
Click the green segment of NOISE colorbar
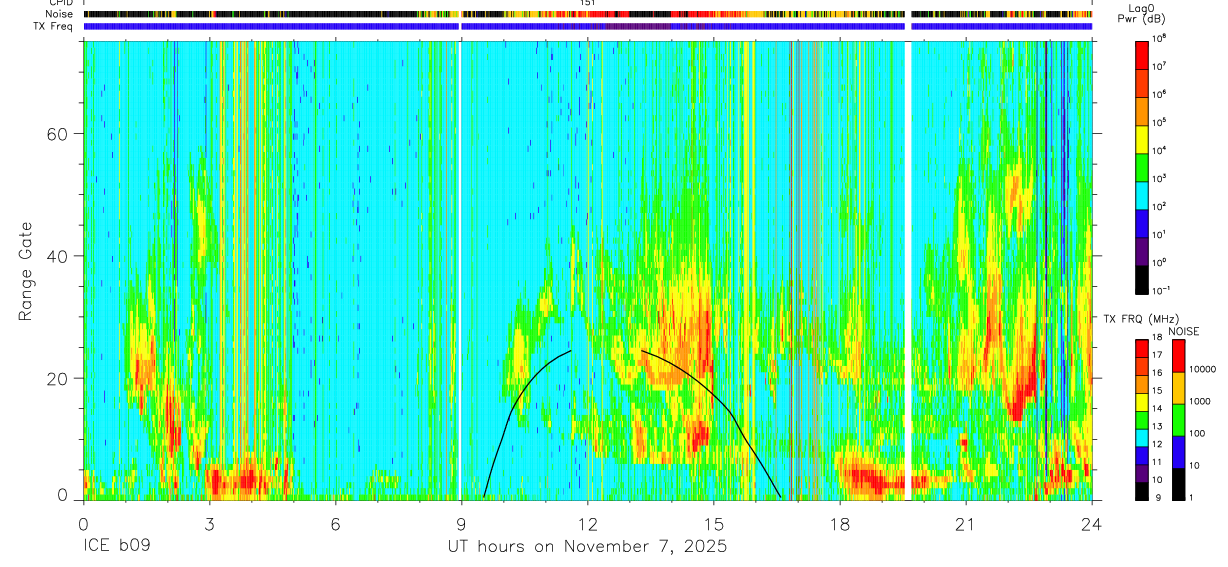[1179, 420]
